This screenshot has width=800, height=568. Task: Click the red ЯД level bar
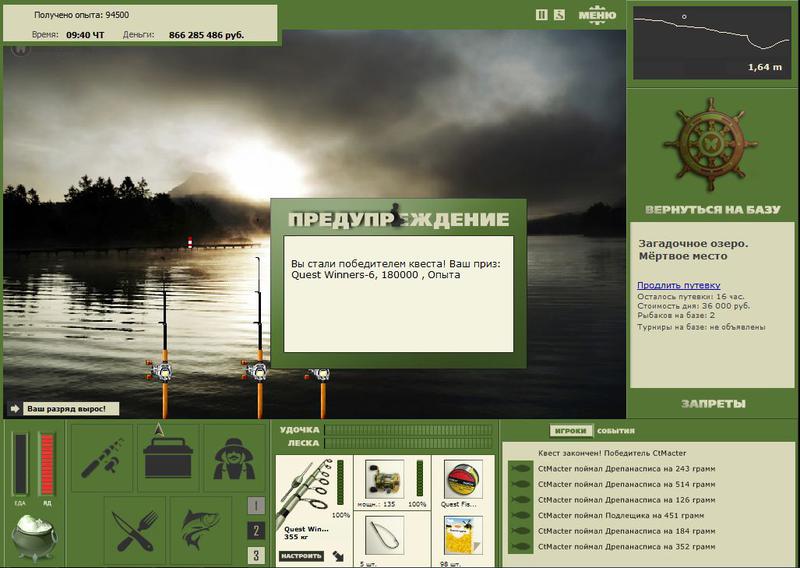tap(47, 464)
